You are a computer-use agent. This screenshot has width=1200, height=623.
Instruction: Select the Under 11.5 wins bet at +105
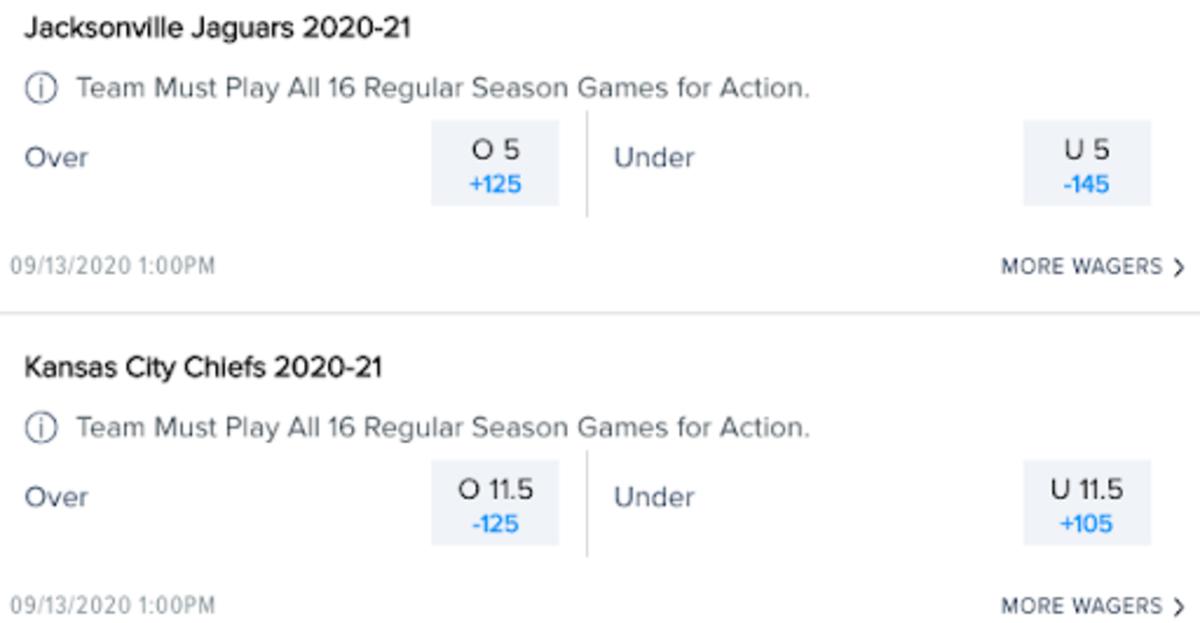click(1086, 500)
